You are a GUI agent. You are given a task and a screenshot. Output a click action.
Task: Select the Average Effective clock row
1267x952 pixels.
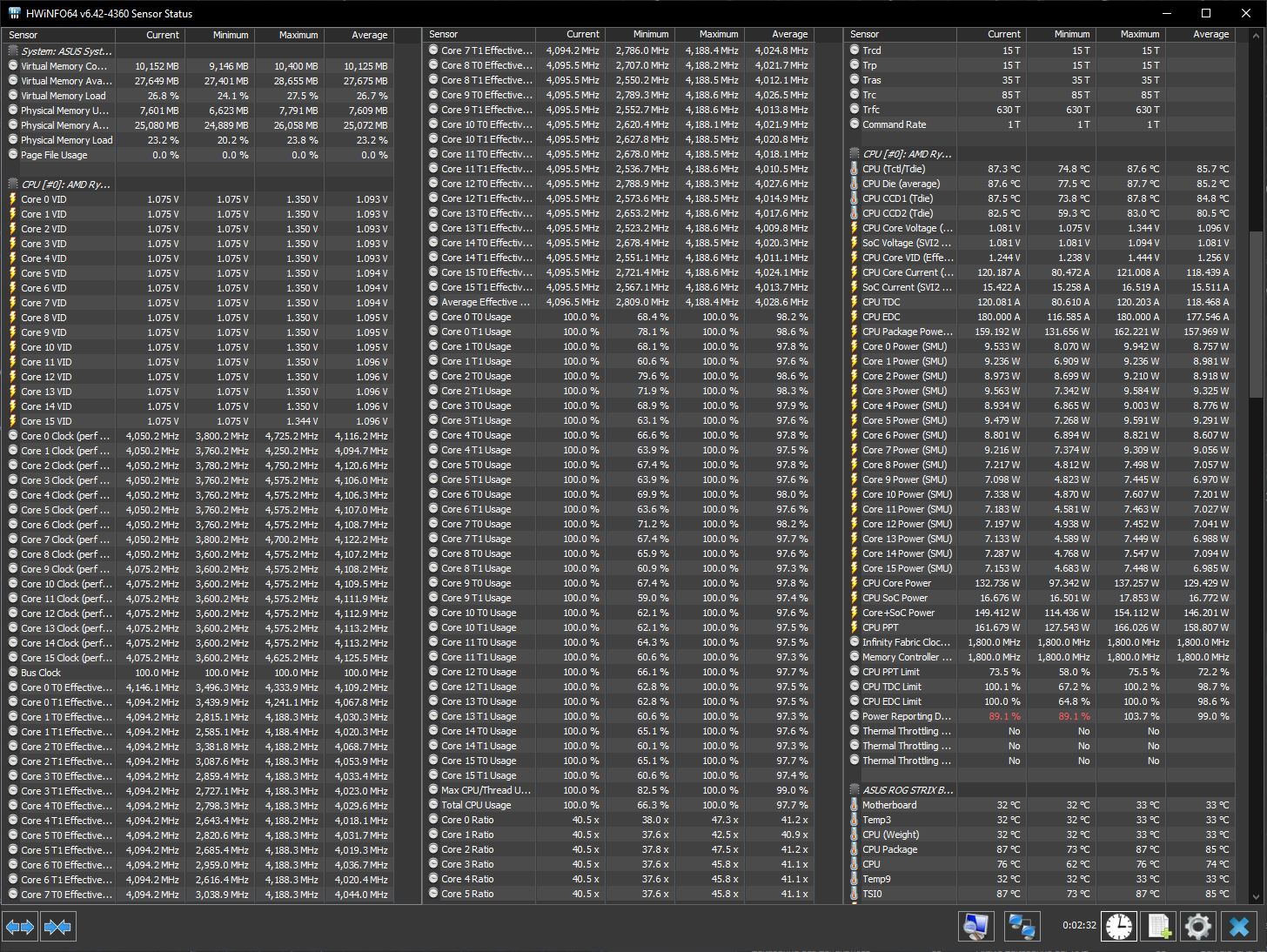[619, 302]
